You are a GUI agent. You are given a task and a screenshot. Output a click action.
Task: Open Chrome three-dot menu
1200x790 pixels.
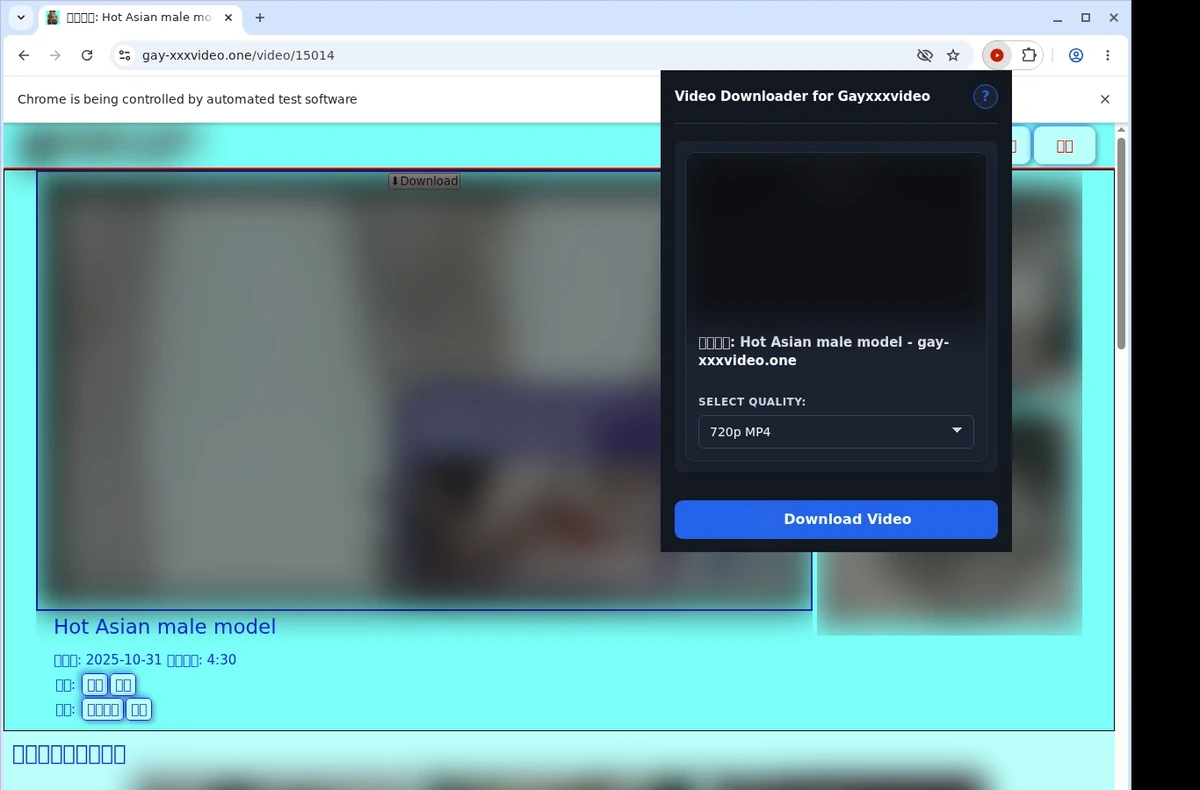point(1108,56)
